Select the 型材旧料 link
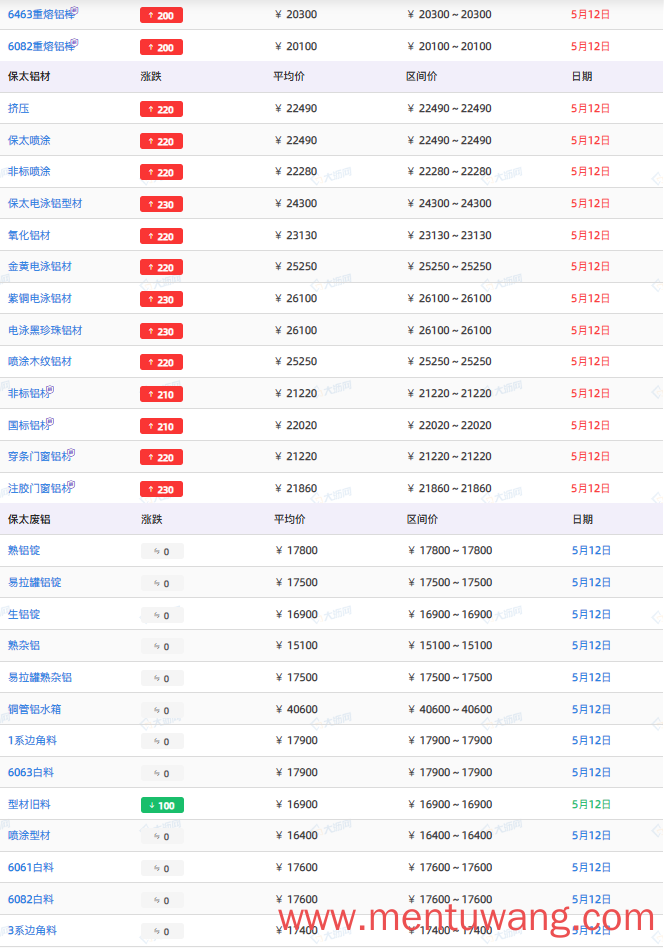Viewport: 664px width, 948px height. [29, 805]
